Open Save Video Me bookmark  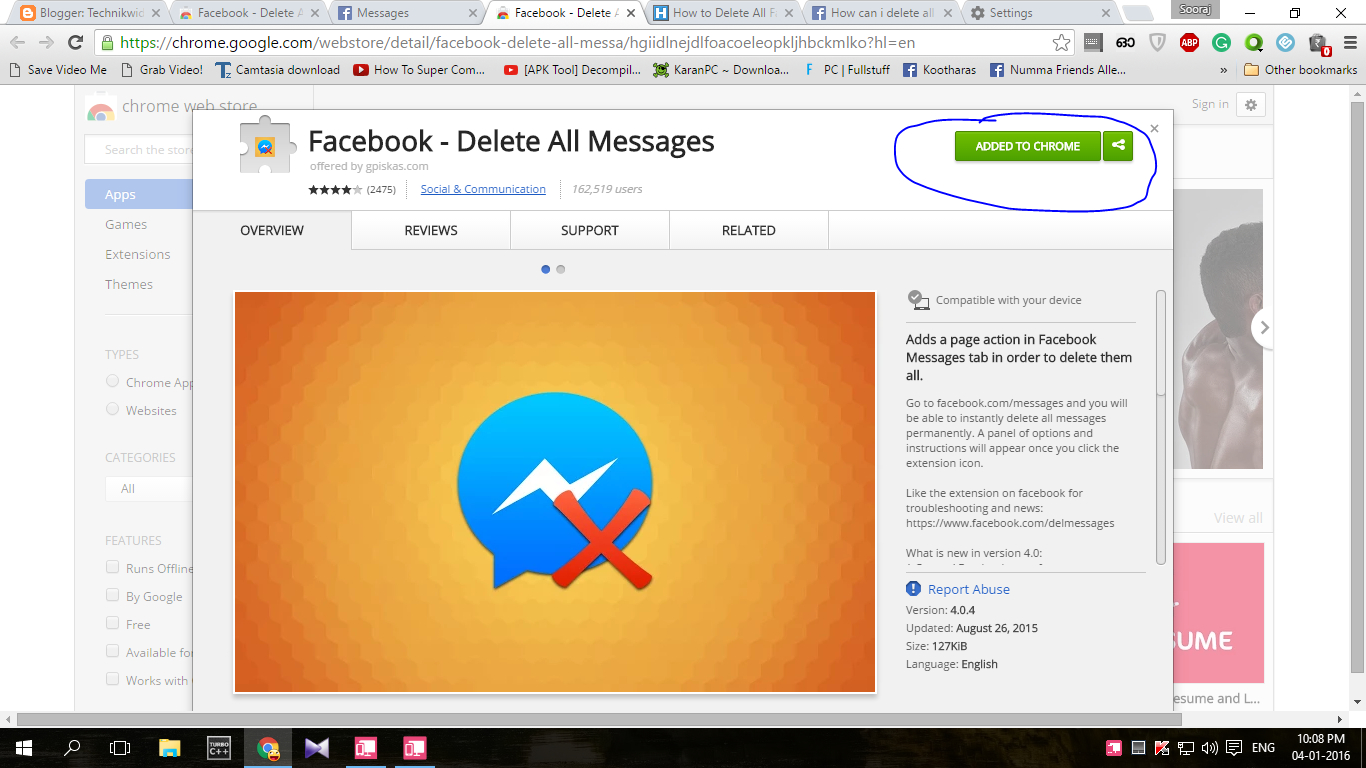[57, 70]
